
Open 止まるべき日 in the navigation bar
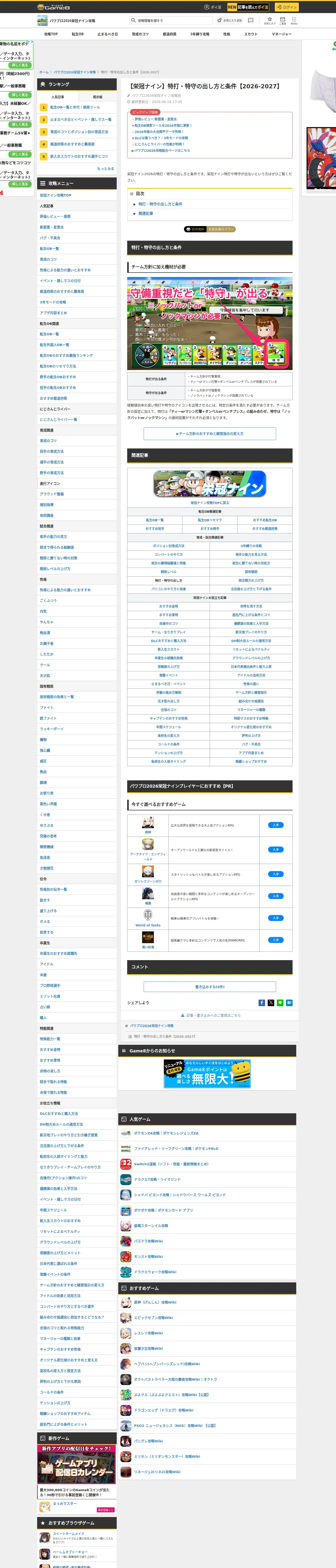(108, 34)
